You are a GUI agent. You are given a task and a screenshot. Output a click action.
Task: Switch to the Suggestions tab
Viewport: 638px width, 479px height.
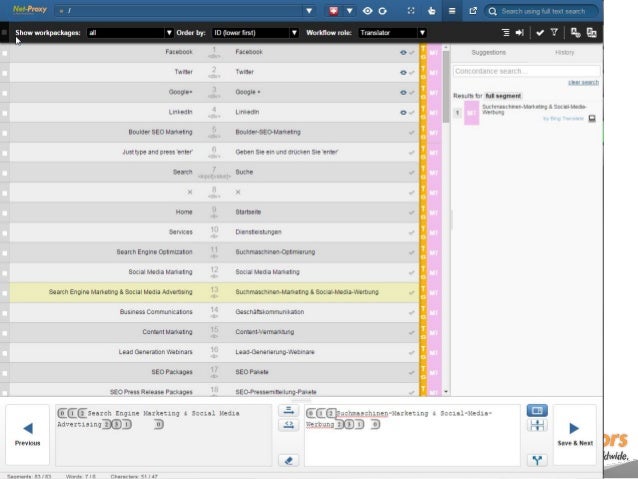(488, 51)
